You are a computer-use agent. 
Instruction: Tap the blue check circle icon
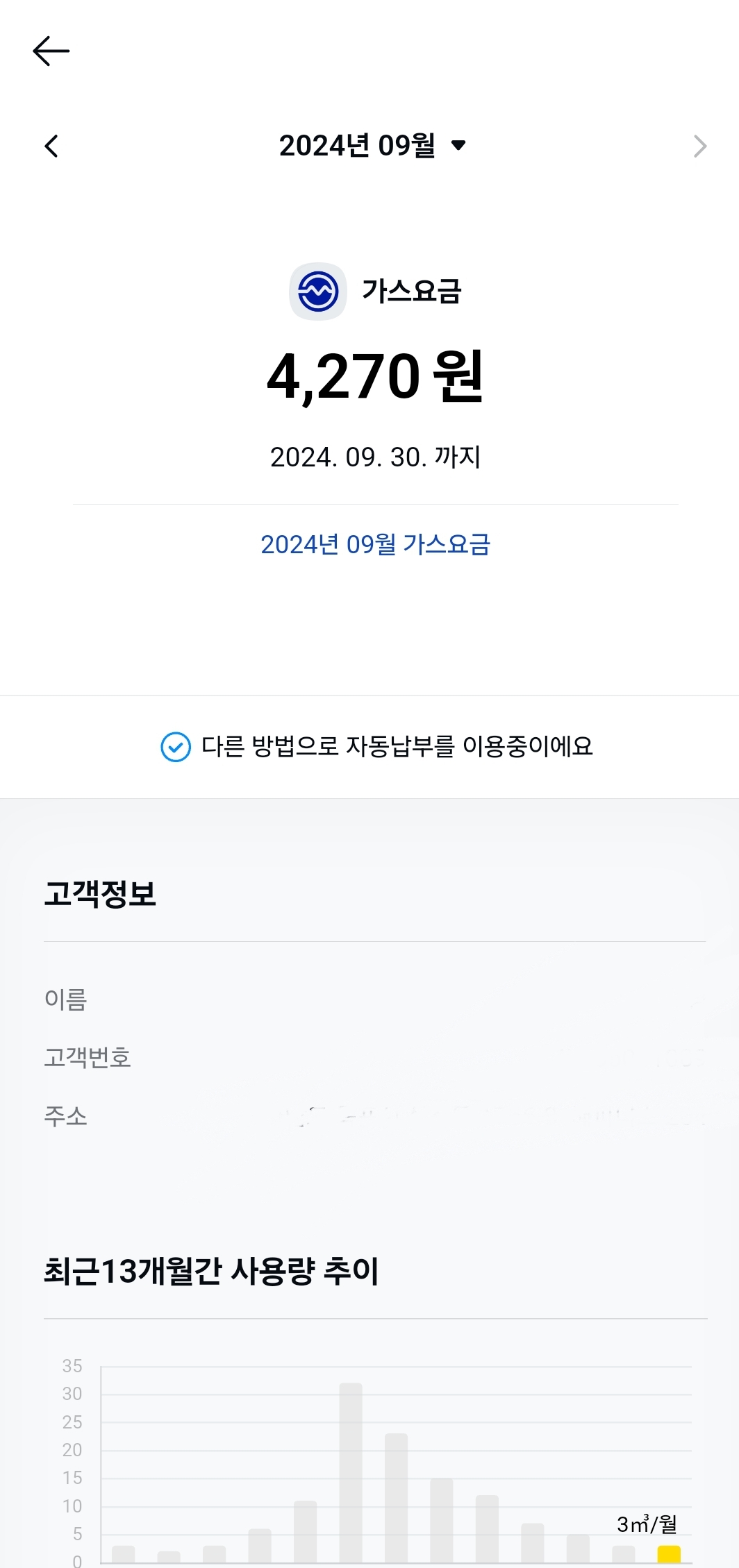click(x=176, y=747)
